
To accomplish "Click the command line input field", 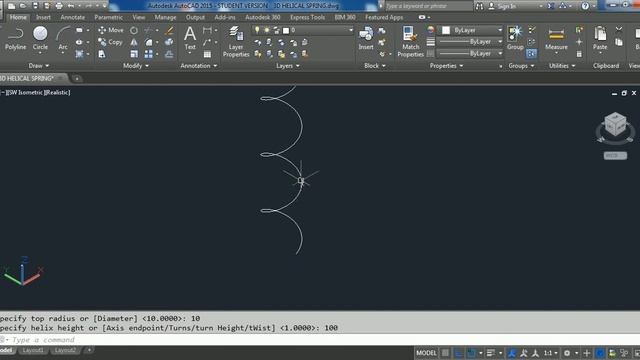I will tap(320, 340).
